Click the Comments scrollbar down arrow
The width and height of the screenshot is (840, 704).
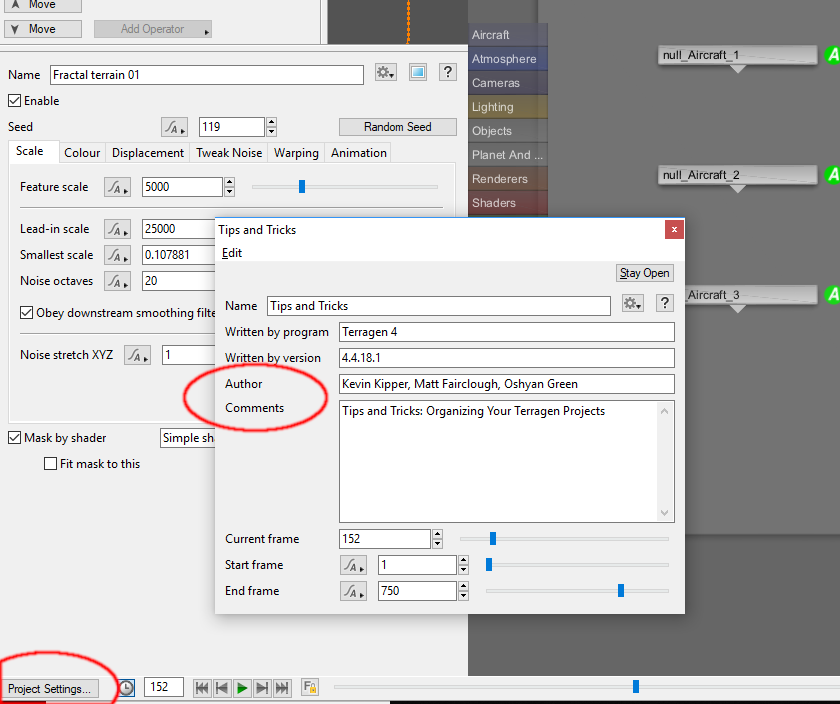click(x=664, y=513)
